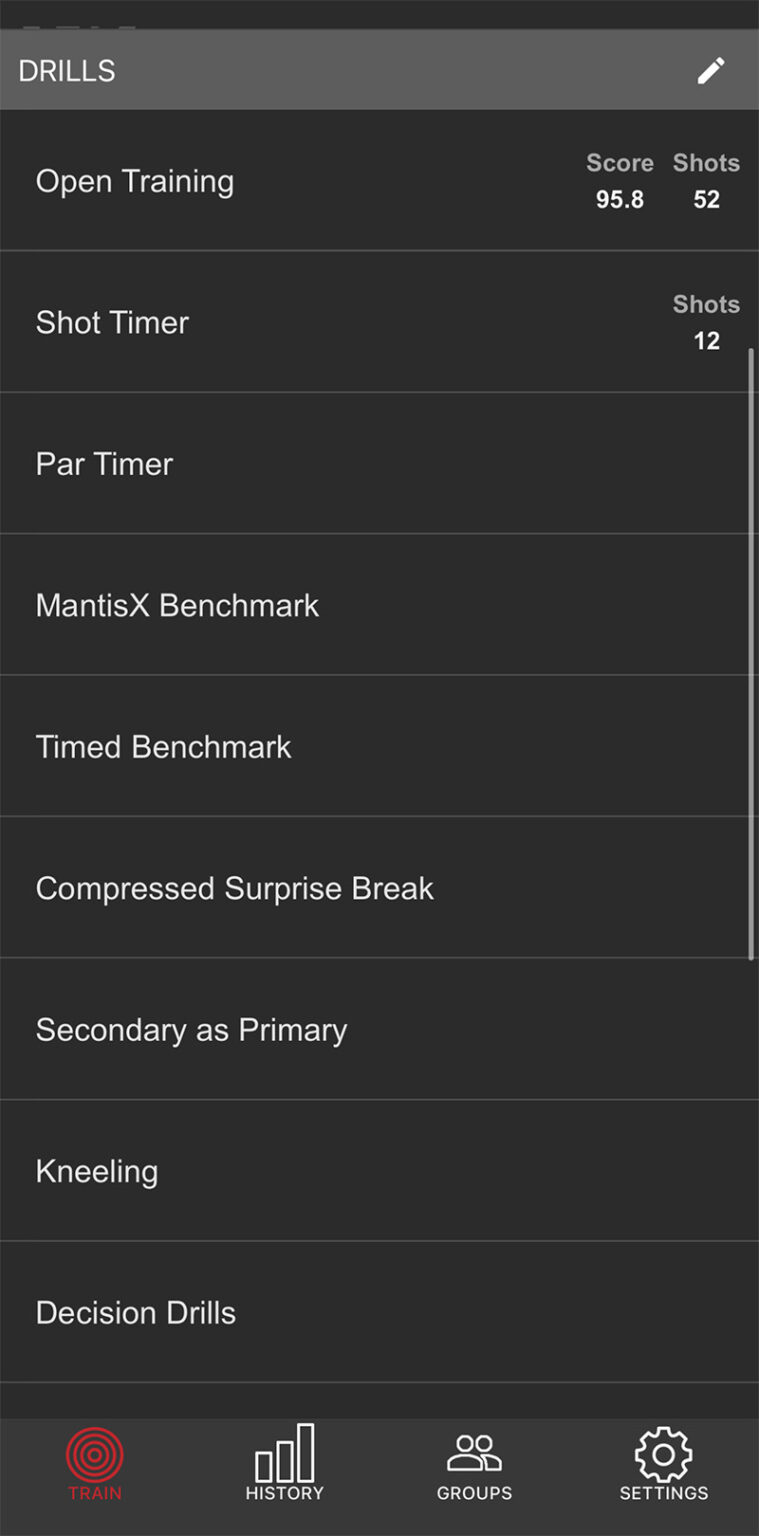Tap the red Train target icon

(x=95, y=1455)
